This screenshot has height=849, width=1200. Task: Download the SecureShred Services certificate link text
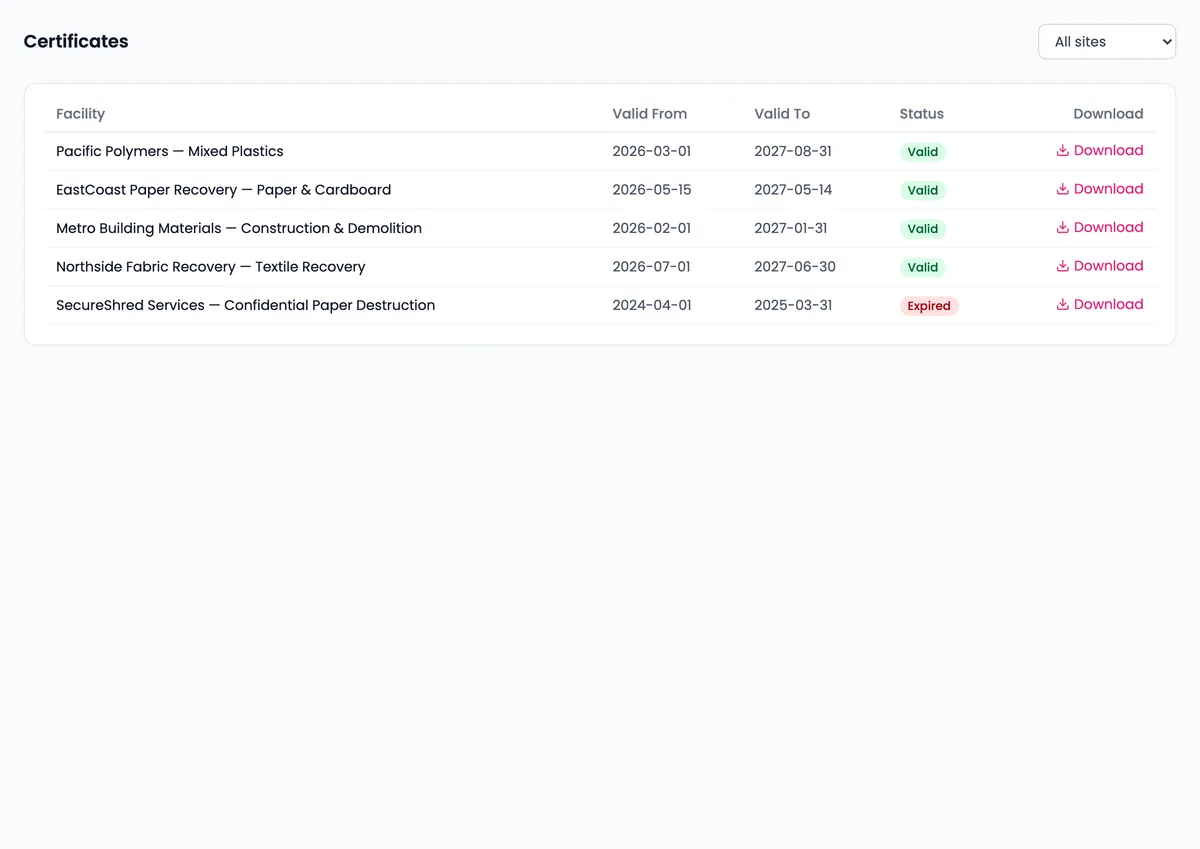[1108, 305]
